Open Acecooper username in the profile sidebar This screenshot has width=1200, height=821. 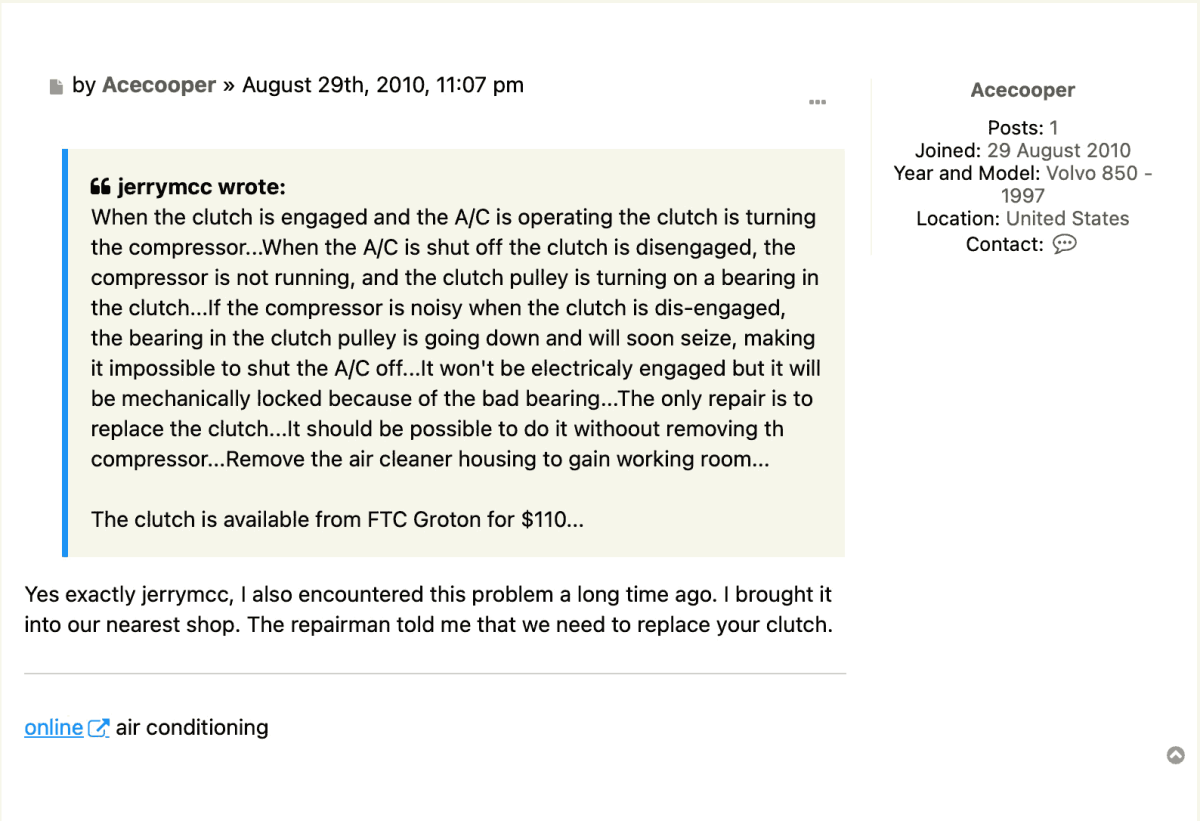coord(1023,90)
